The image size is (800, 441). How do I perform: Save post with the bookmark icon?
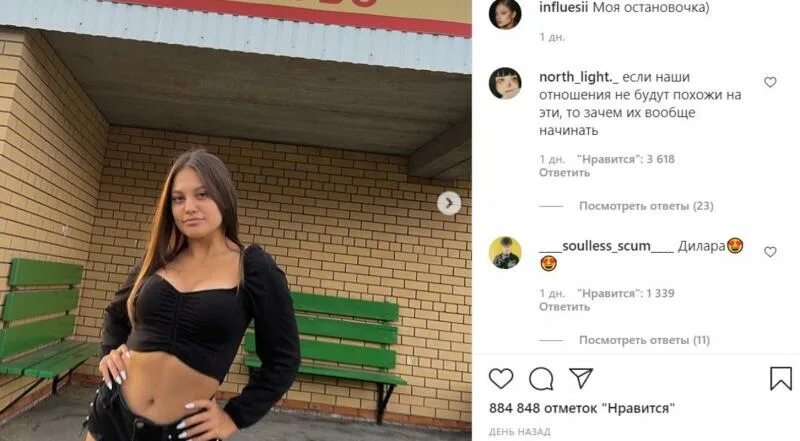(781, 378)
